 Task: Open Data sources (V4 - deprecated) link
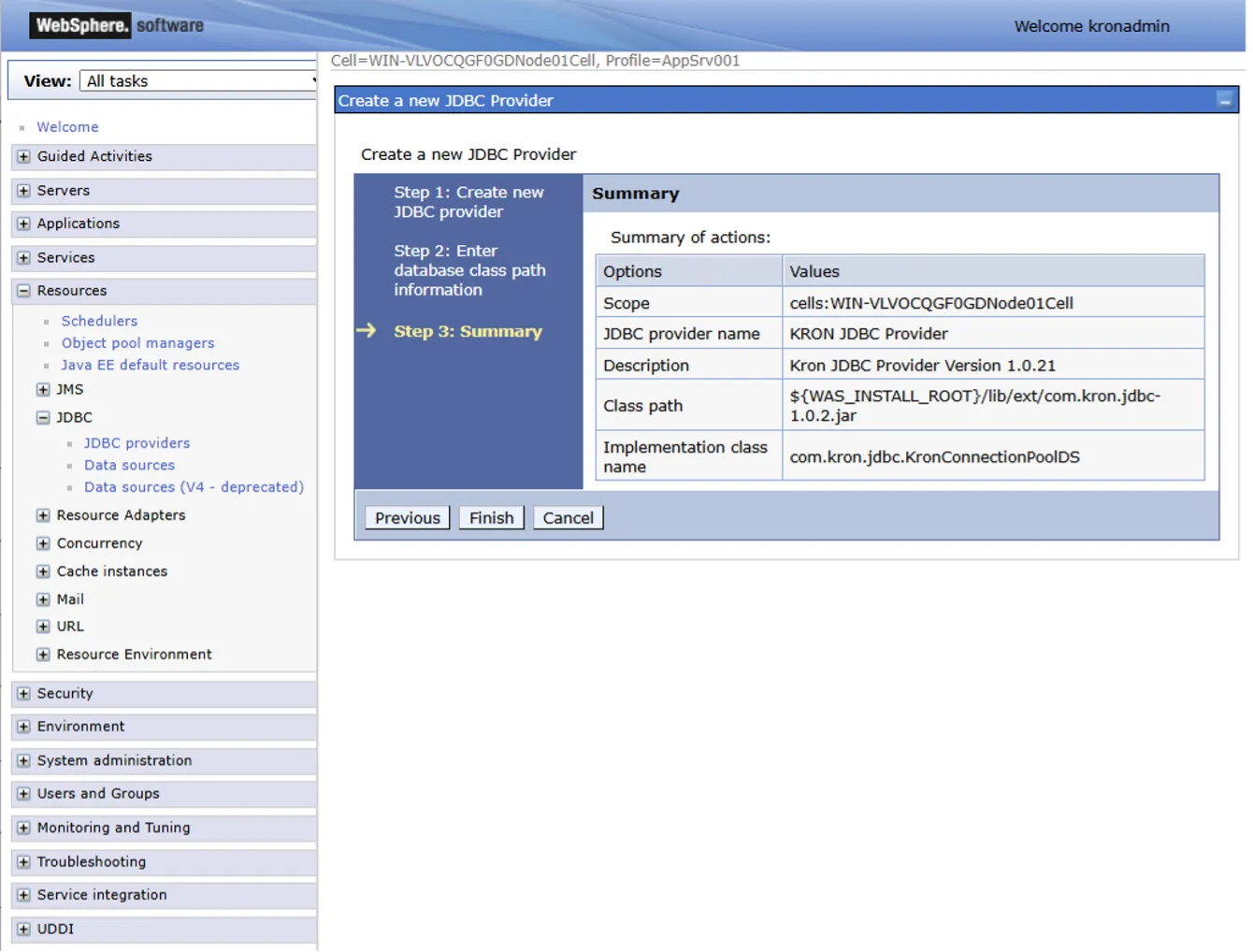tap(194, 487)
